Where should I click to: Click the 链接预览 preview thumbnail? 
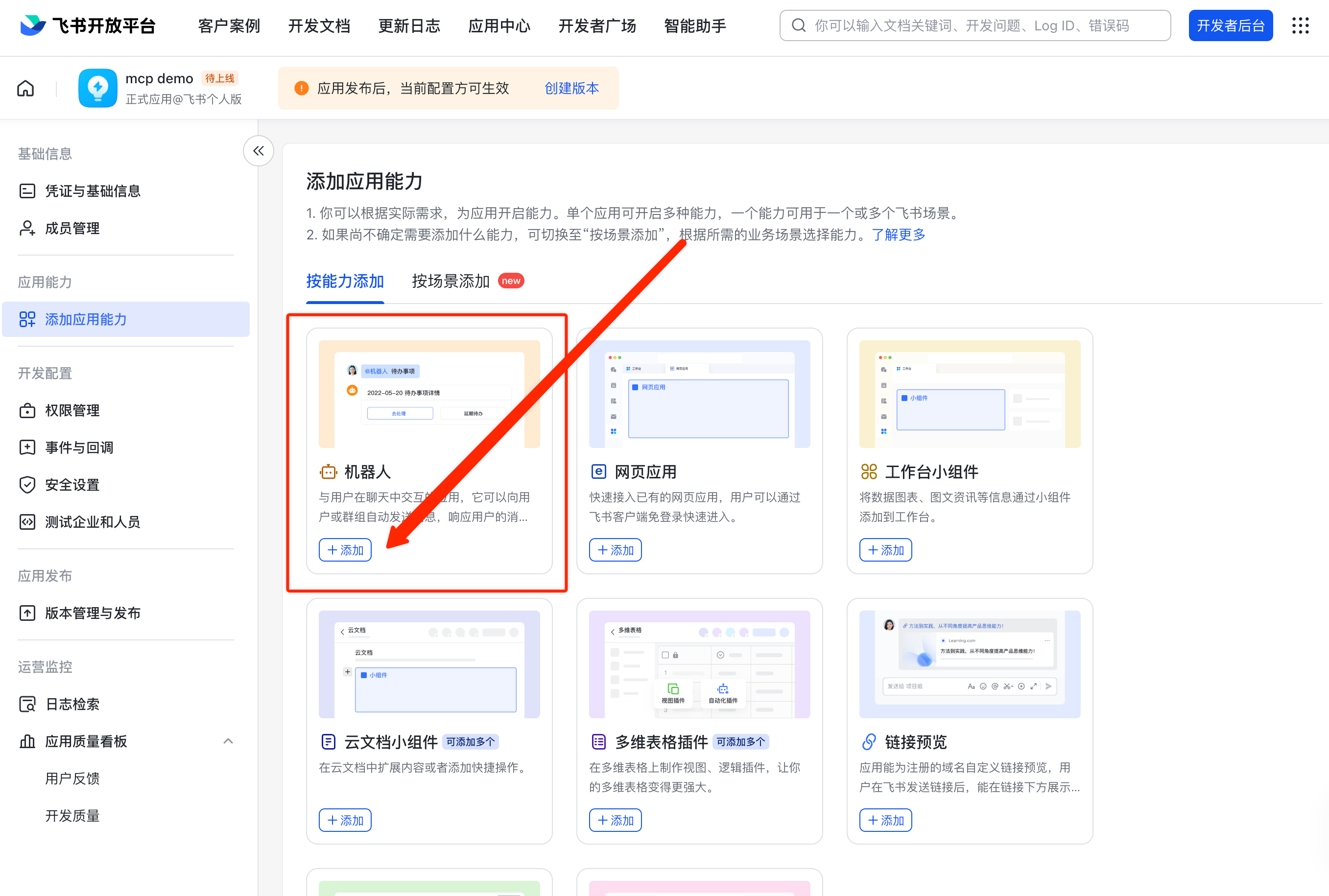click(x=969, y=664)
